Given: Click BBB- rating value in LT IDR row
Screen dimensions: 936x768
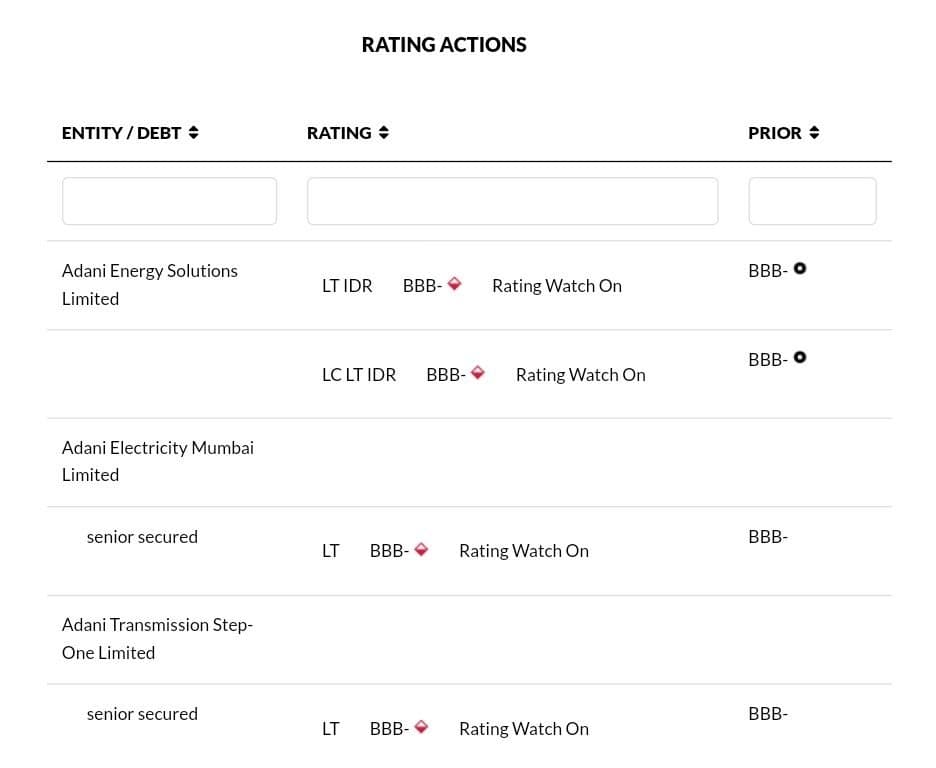Looking at the screenshot, I should coord(423,286).
